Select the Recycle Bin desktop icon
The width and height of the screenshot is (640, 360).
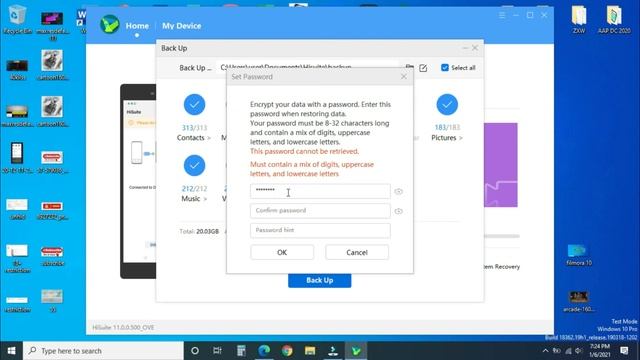point(17,19)
